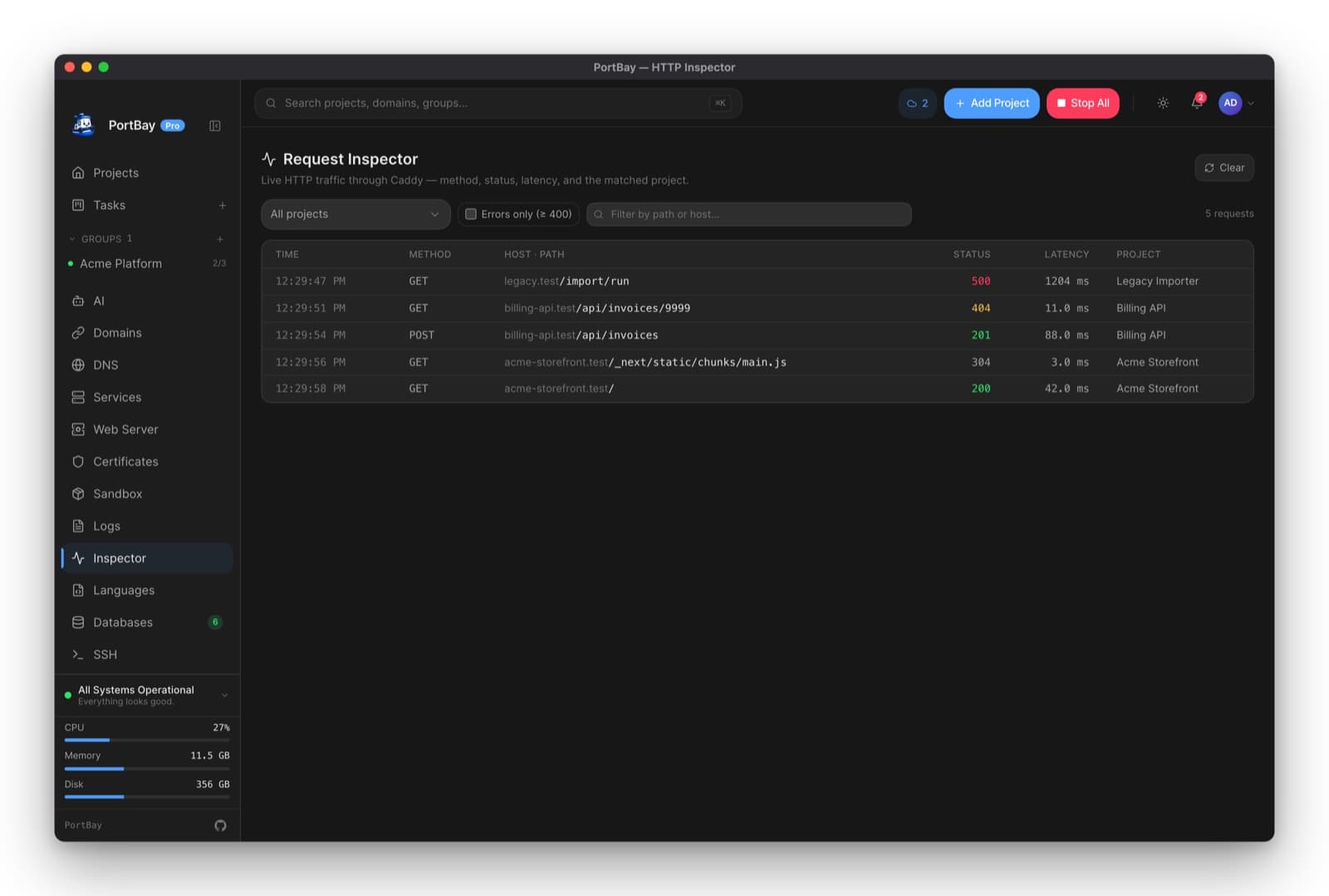The image size is (1329, 896).
Task: Open the Acme Platform group
Action: (148, 263)
